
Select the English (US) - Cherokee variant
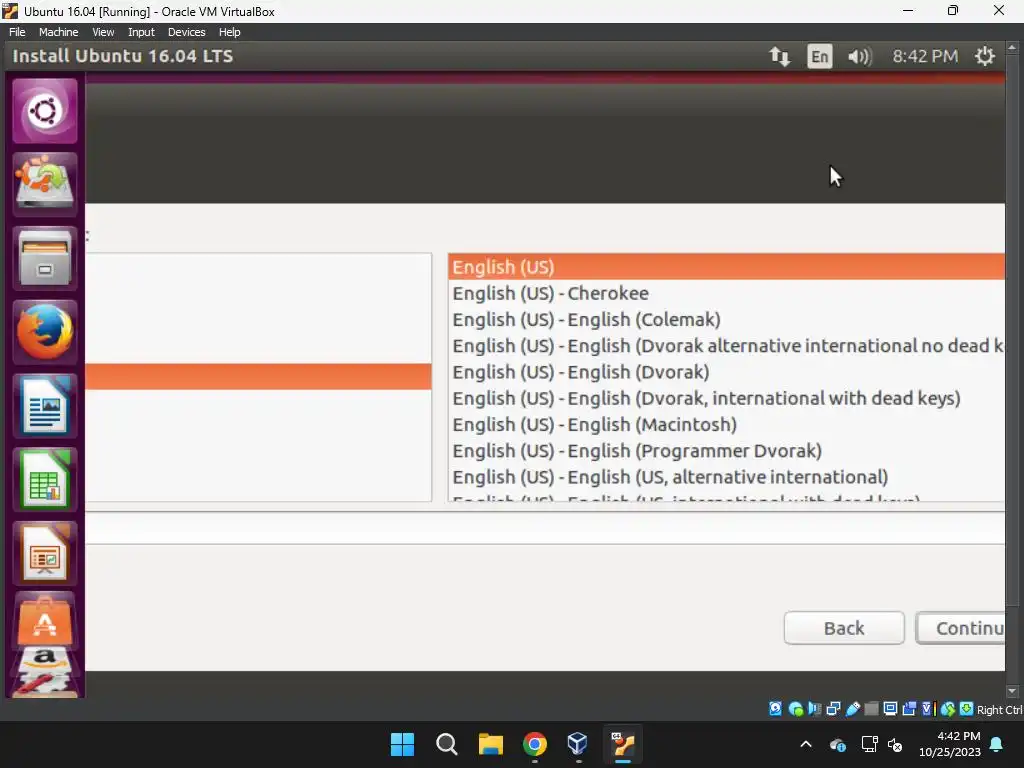tap(727, 293)
